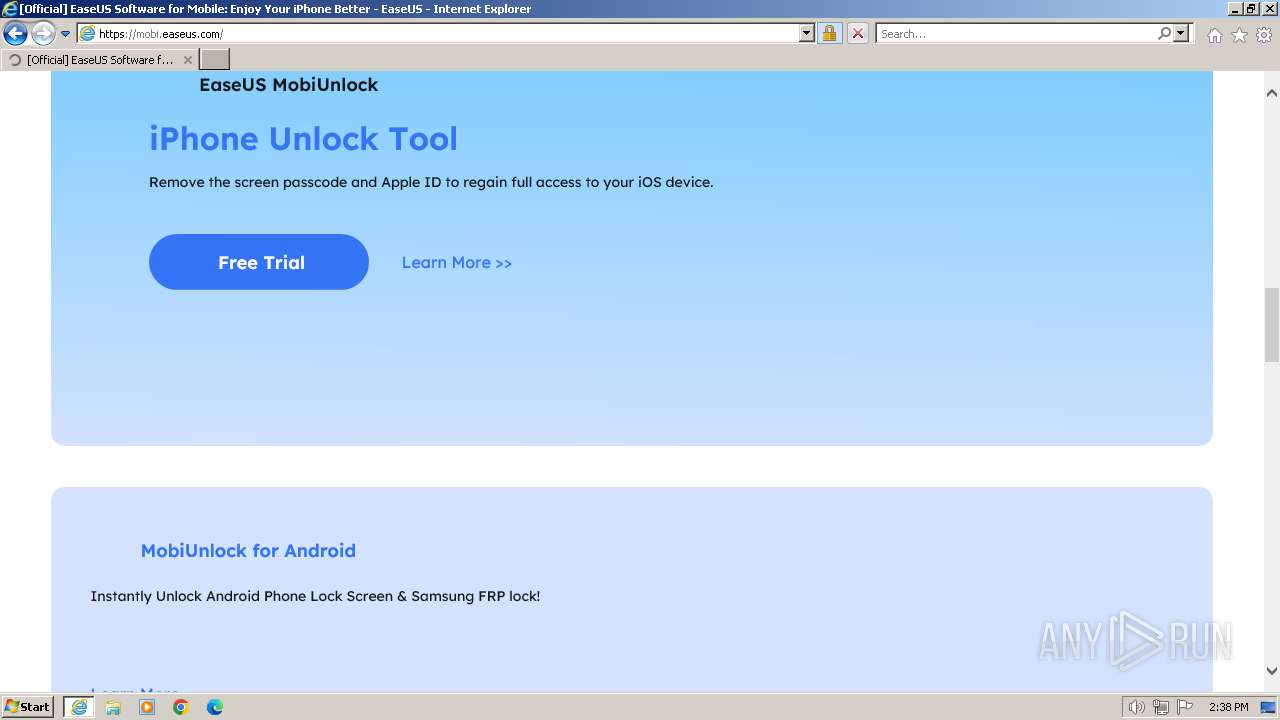Viewport: 1280px width, 720px height.
Task: Click inside the Search box
Action: coord(1015,34)
